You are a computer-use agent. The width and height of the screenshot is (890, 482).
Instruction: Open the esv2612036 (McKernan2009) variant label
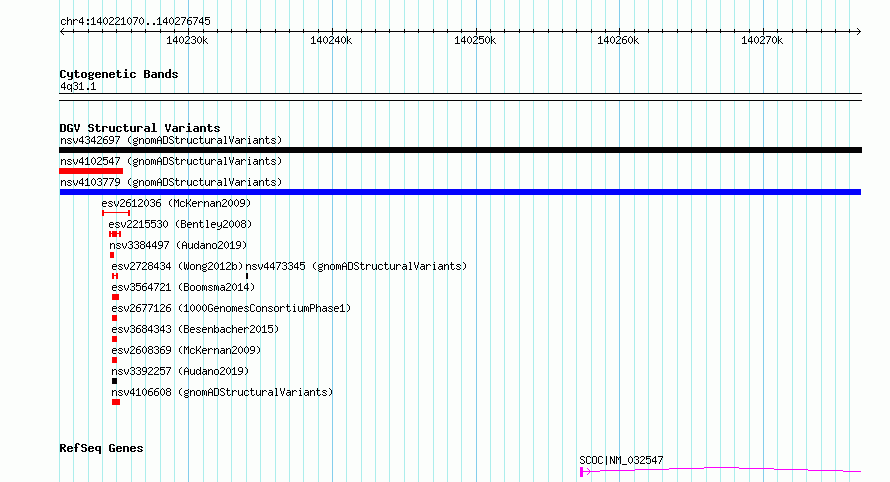pyautogui.click(x=176, y=203)
